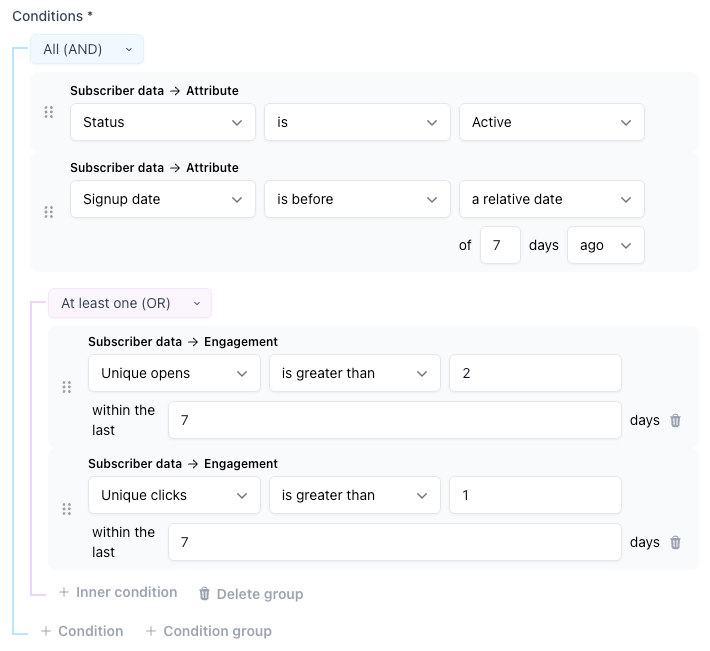
Task: Open the 'ago' direction dropdown
Action: [x=605, y=245]
